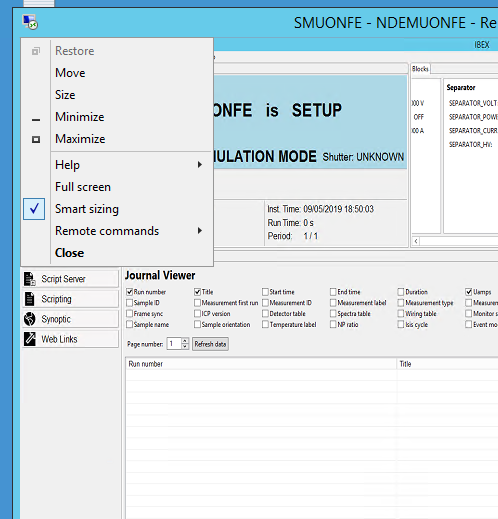Click the Remote Desktop icon in the title bar
This screenshot has height=519, width=498.
pyautogui.click(x=30, y=22)
